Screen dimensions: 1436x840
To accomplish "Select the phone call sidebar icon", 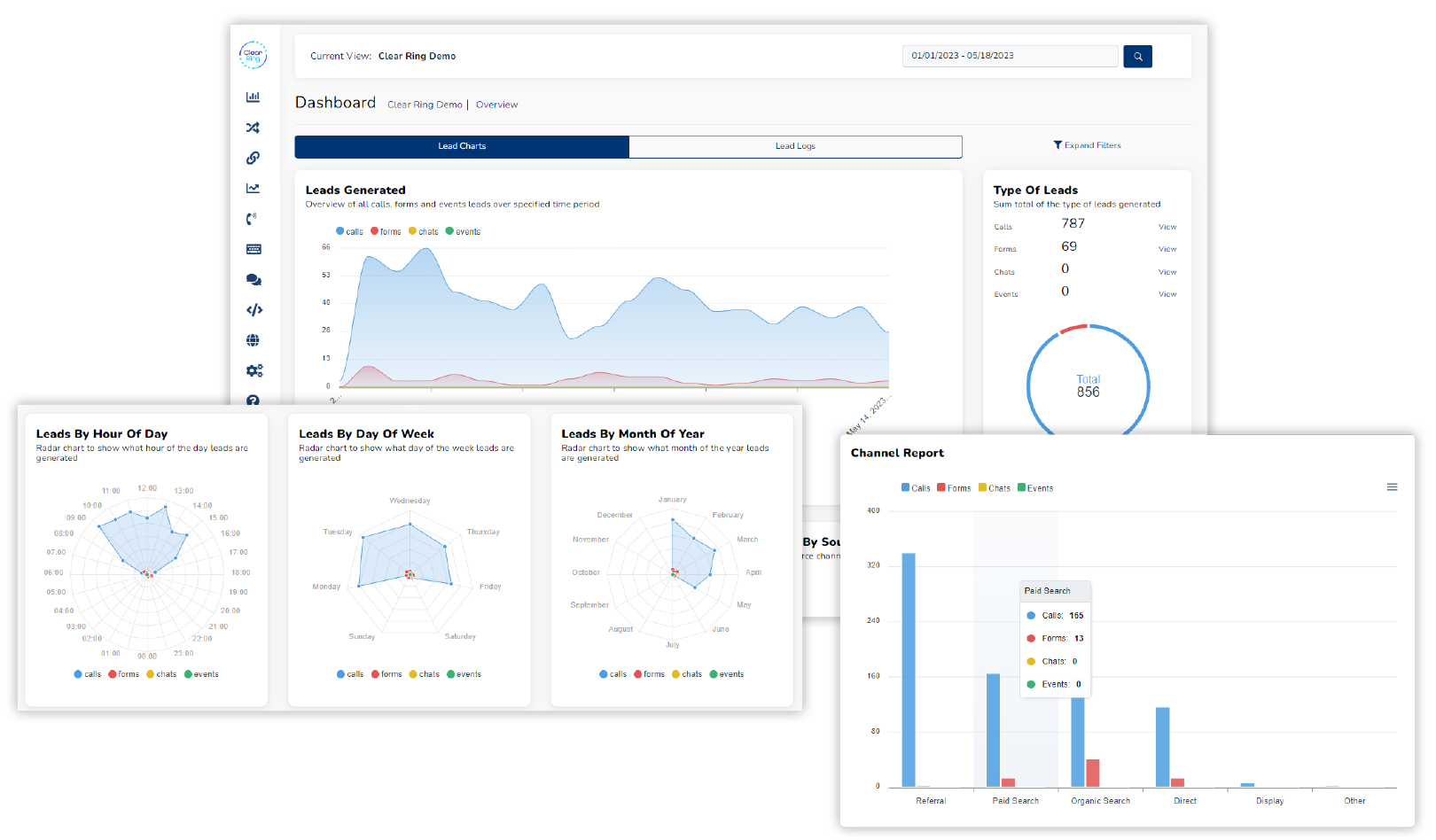I will [x=253, y=219].
